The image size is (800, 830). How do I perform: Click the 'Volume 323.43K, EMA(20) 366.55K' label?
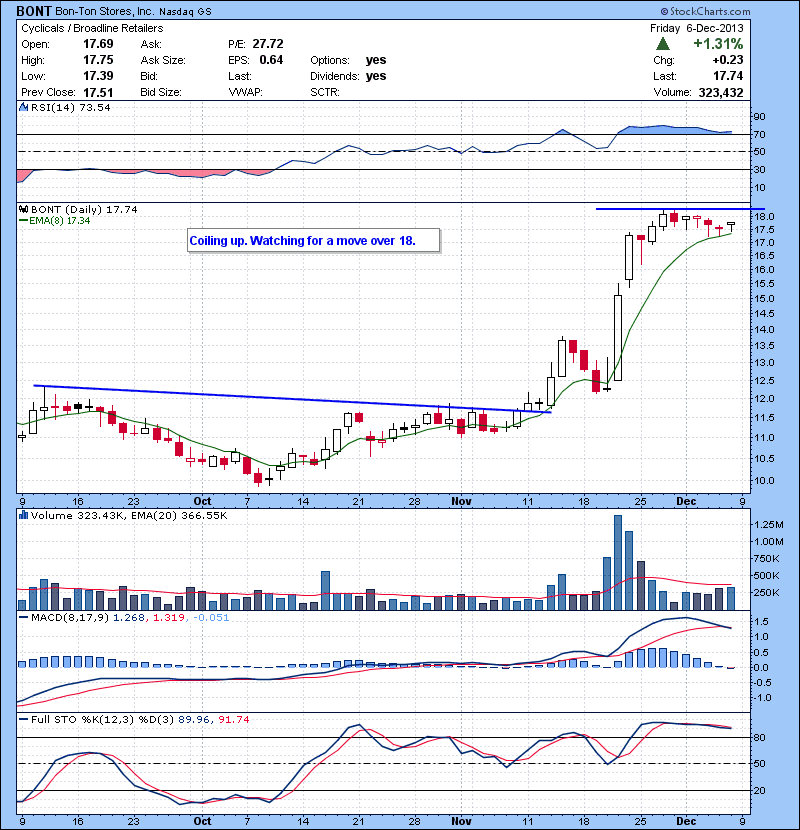(x=129, y=516)
